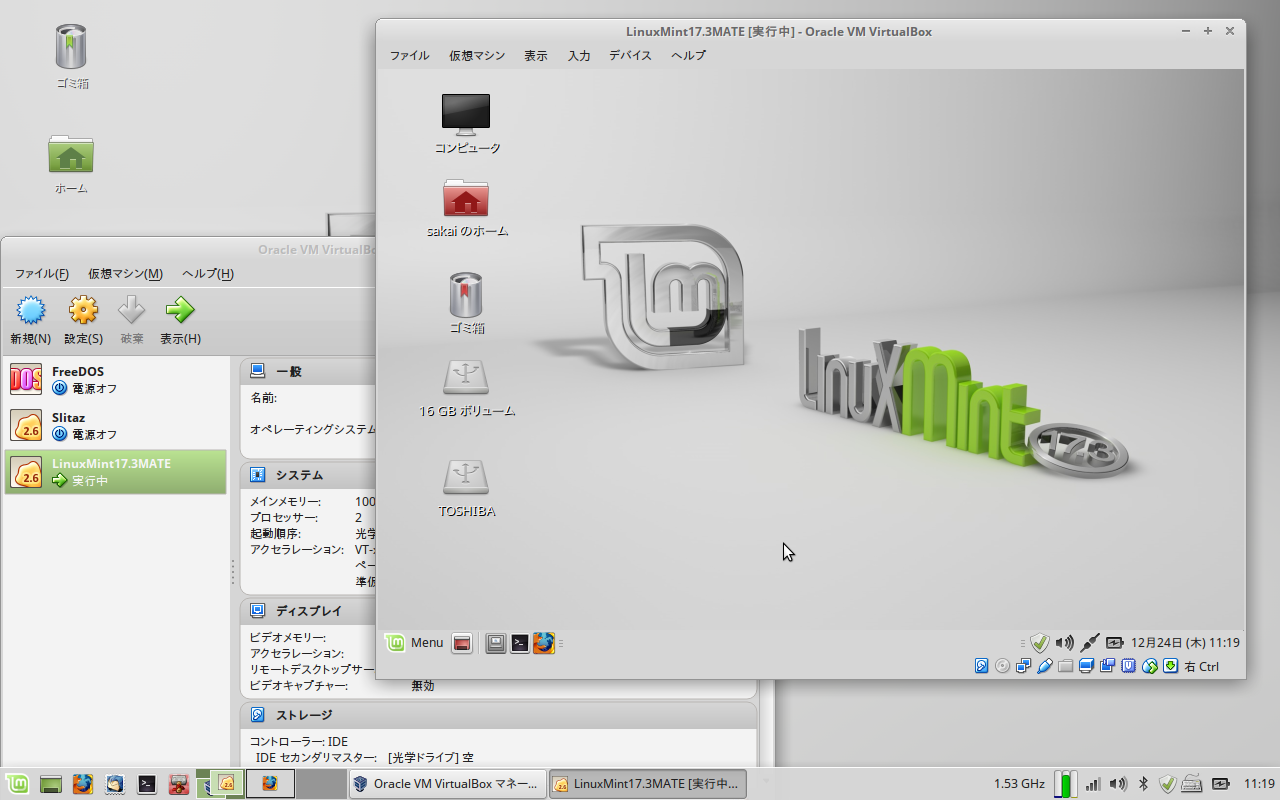The width and height of the screenshot is (1280, 800).
Task: Click guest network connection plug icon
Action: tap(1090, 643)
